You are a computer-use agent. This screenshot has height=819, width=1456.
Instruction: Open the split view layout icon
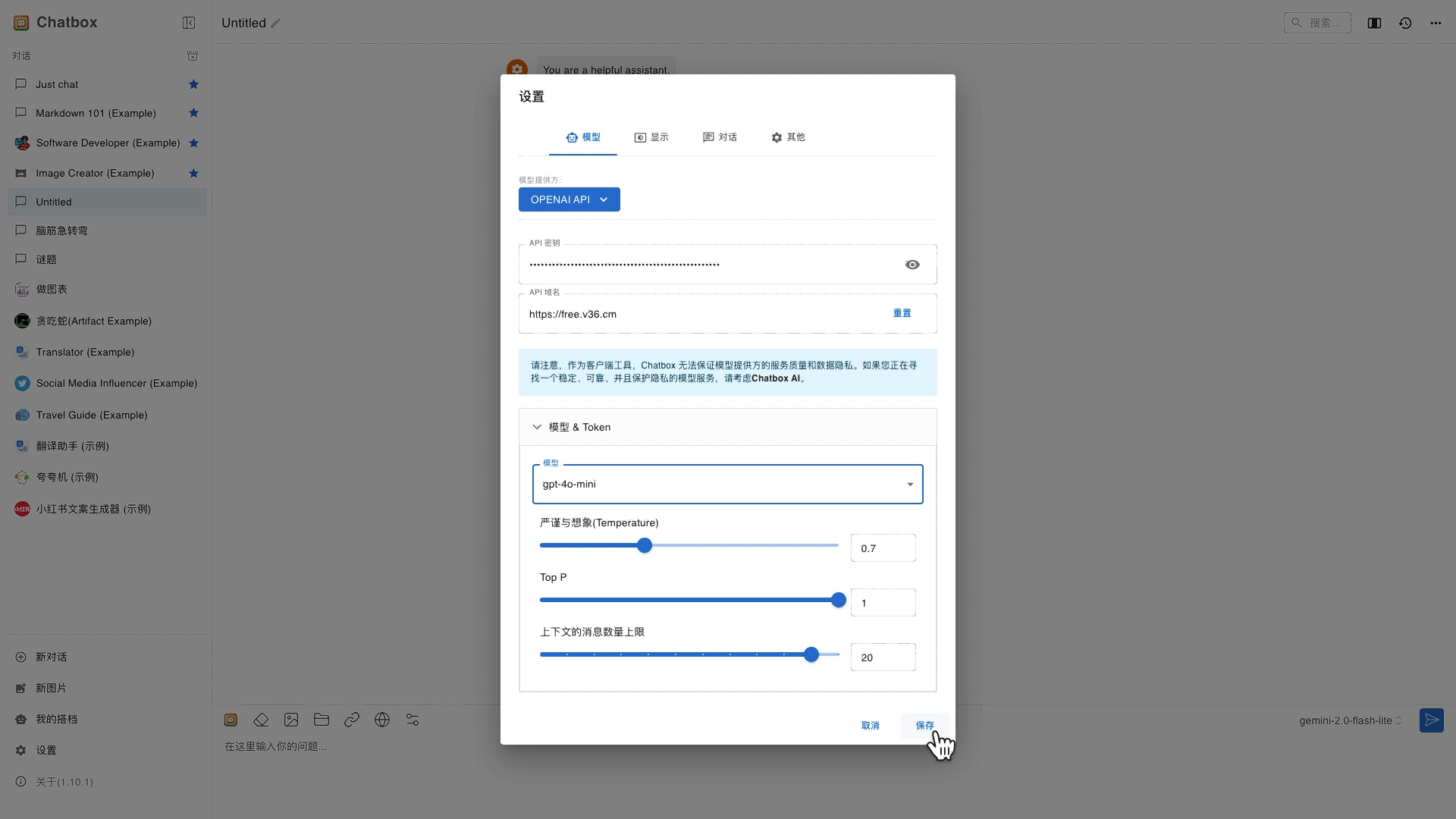[x=1374, y=24]
